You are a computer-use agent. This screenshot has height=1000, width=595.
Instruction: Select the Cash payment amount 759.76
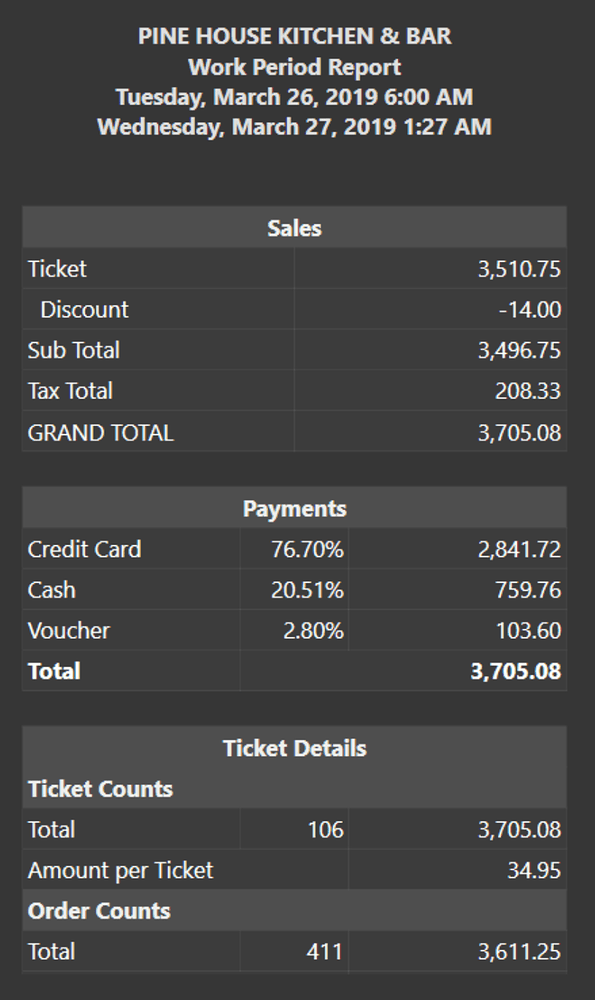[528, 590]
